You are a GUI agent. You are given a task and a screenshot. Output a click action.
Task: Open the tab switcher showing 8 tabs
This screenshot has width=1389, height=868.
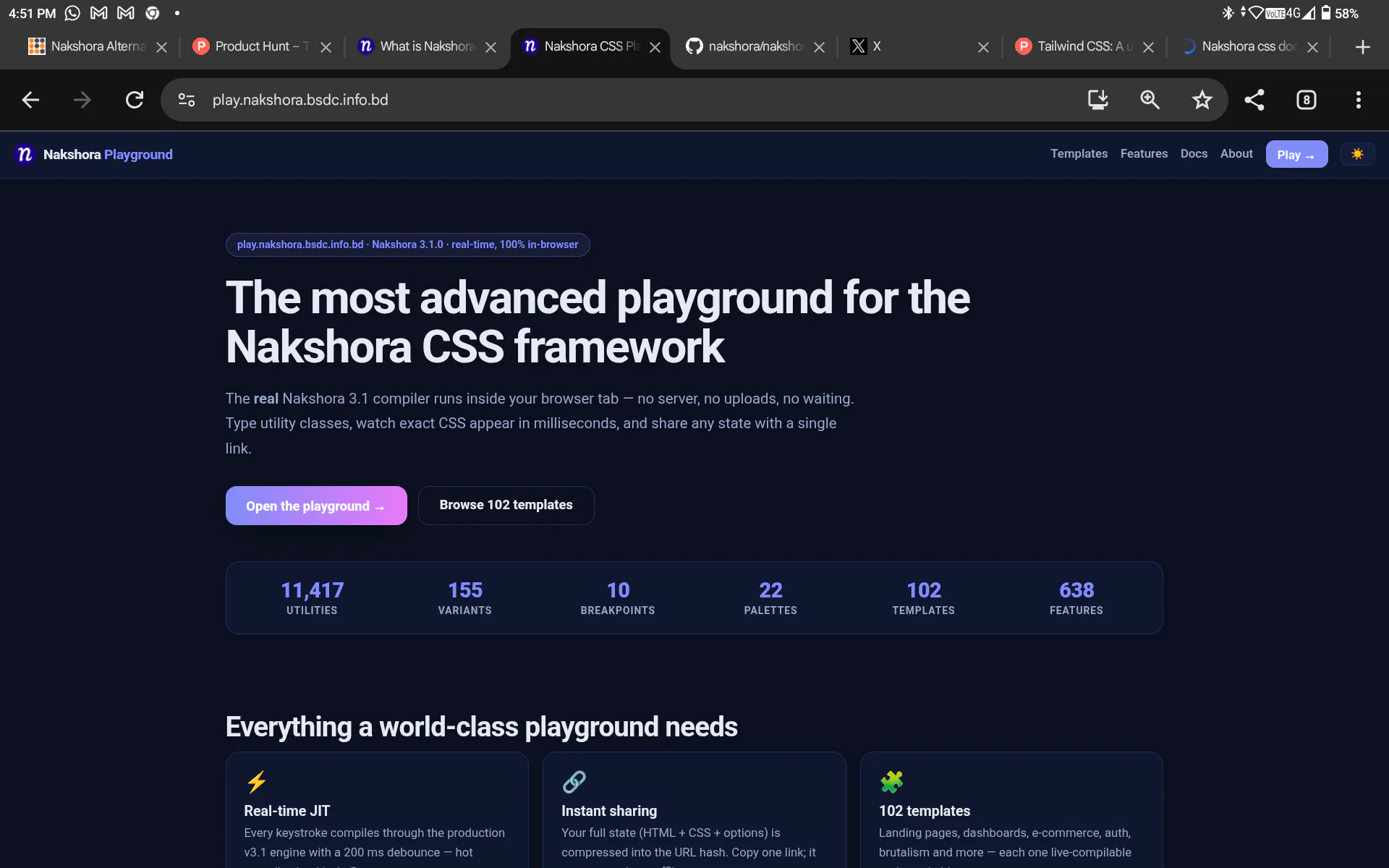[x=1307, y=100]
